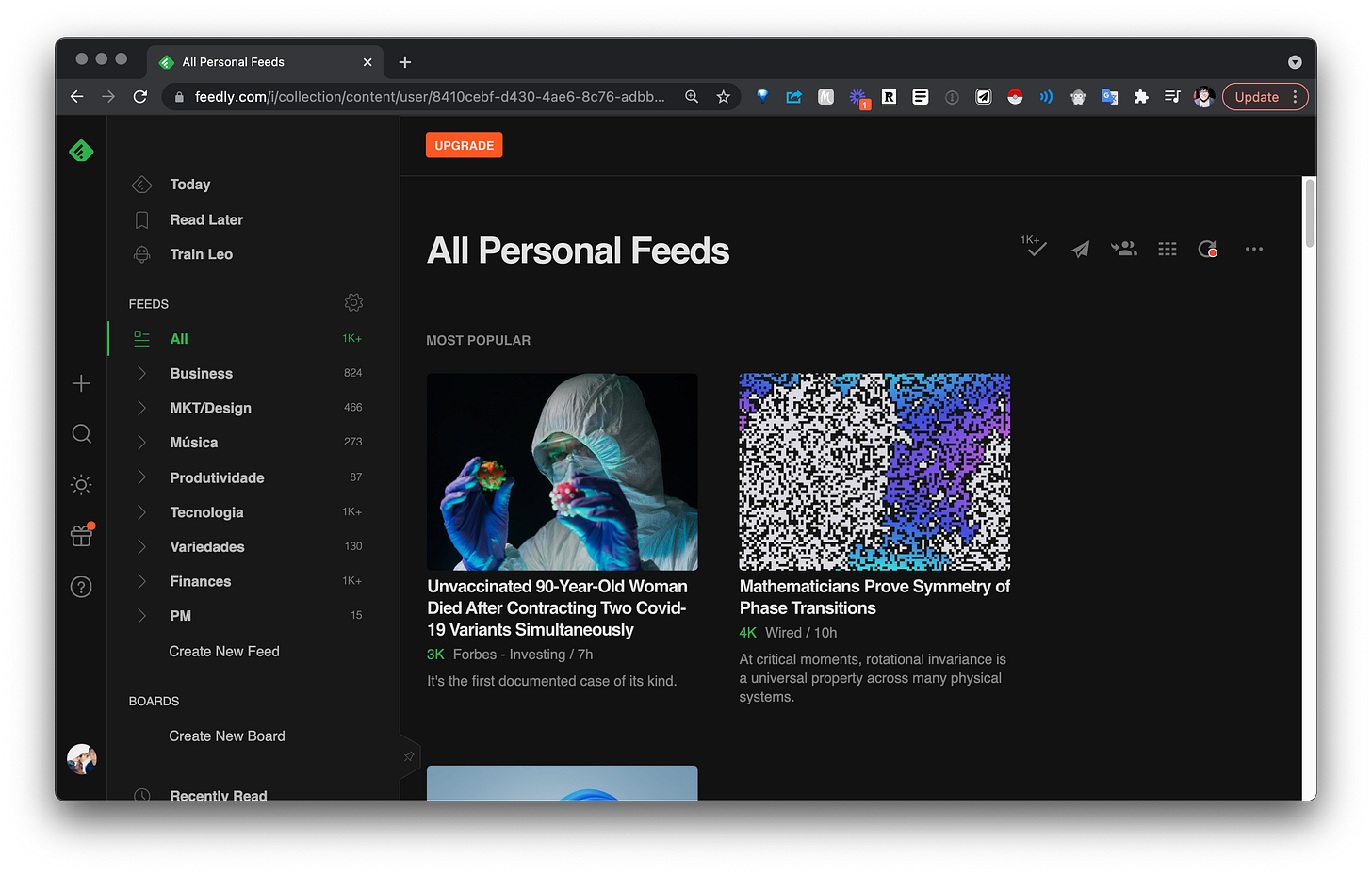Open search from left rail magnifier icon
This screenshot has height=874, width=1372.
81,433
